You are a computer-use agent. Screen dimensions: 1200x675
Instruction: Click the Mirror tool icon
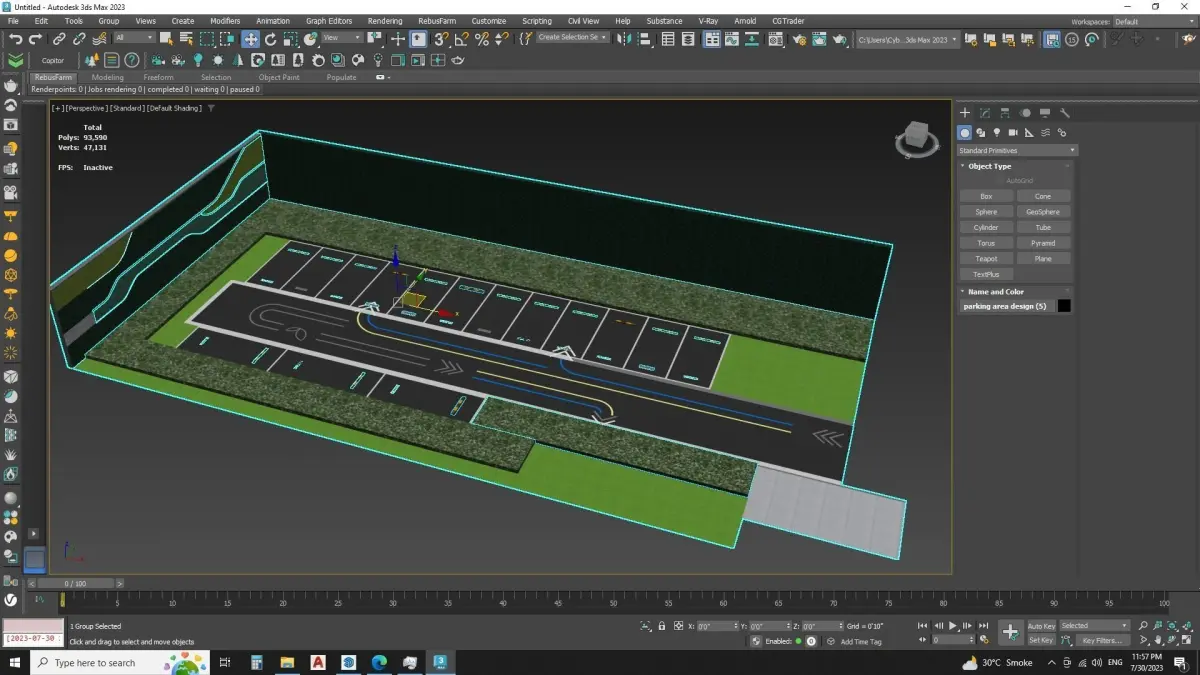pyautogui.click(x=626, y=39)
